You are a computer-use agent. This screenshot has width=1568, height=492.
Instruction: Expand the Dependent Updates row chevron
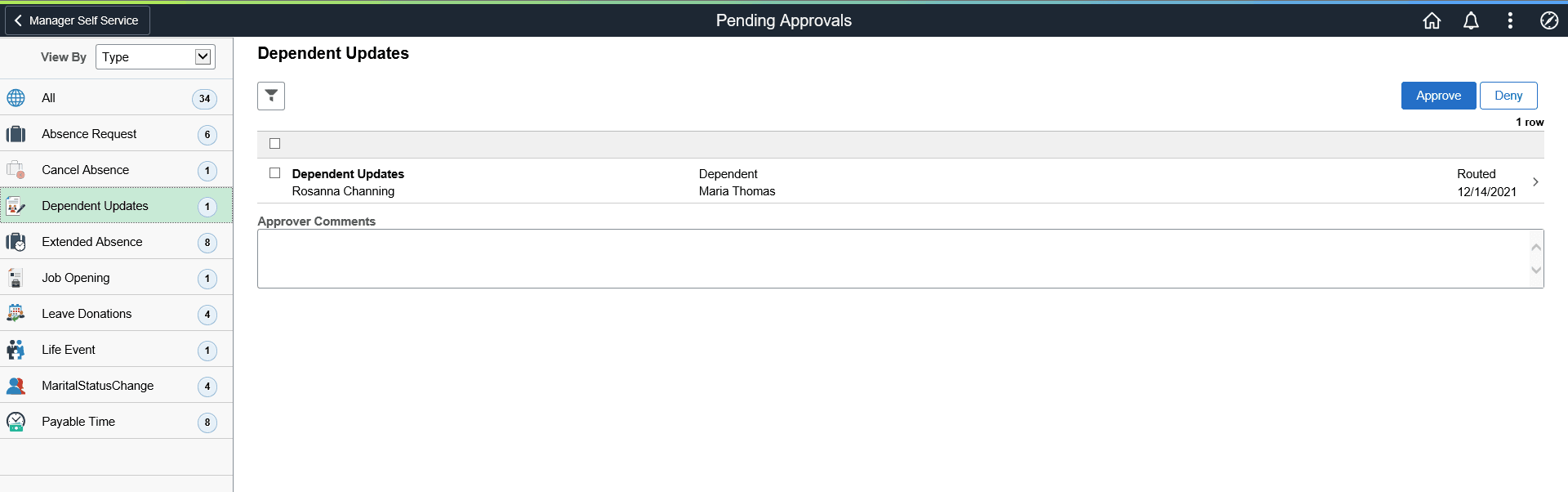[1536, 181]
